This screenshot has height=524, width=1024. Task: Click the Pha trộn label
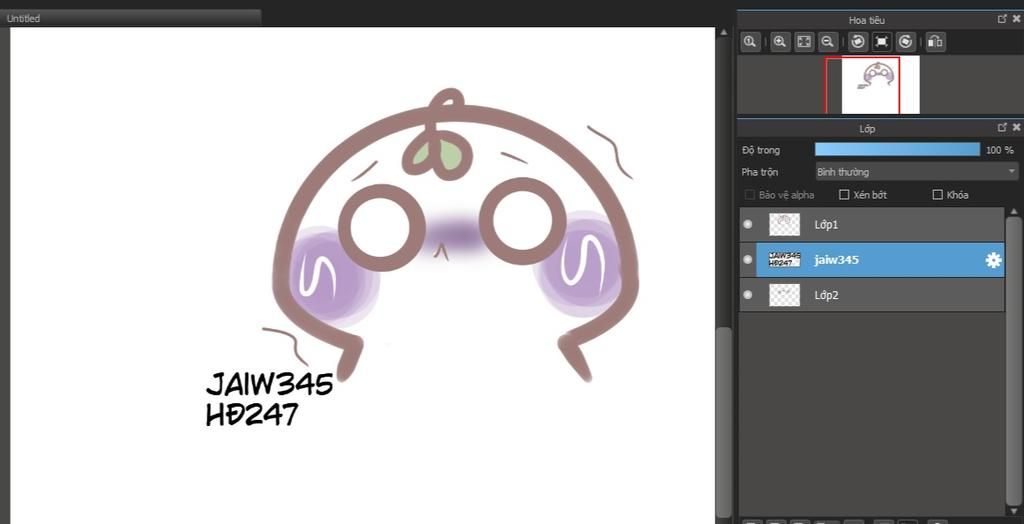[x=760, y=172]
